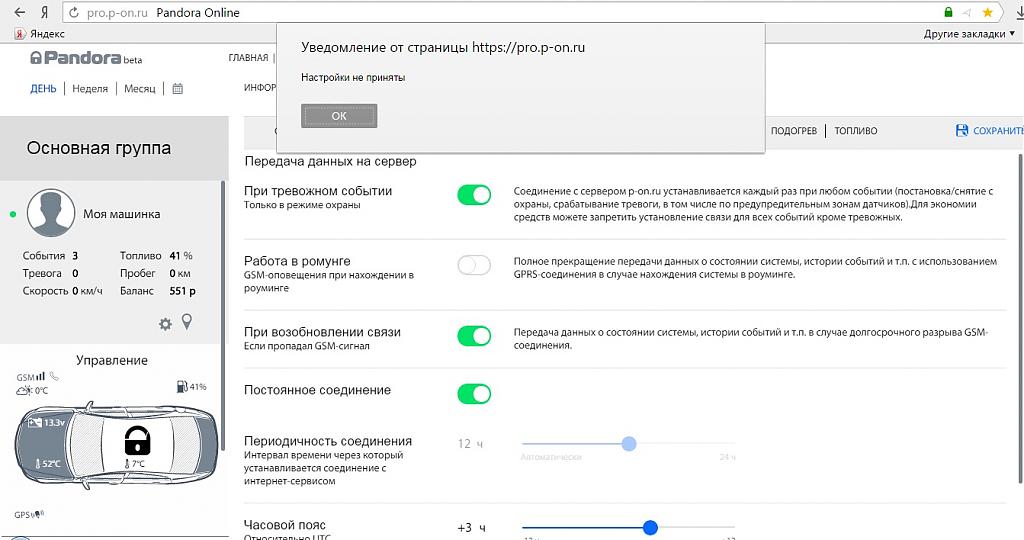Click the map location pin icon
Viewport: 1024px width, 540px height.
[x=186, y=322]
